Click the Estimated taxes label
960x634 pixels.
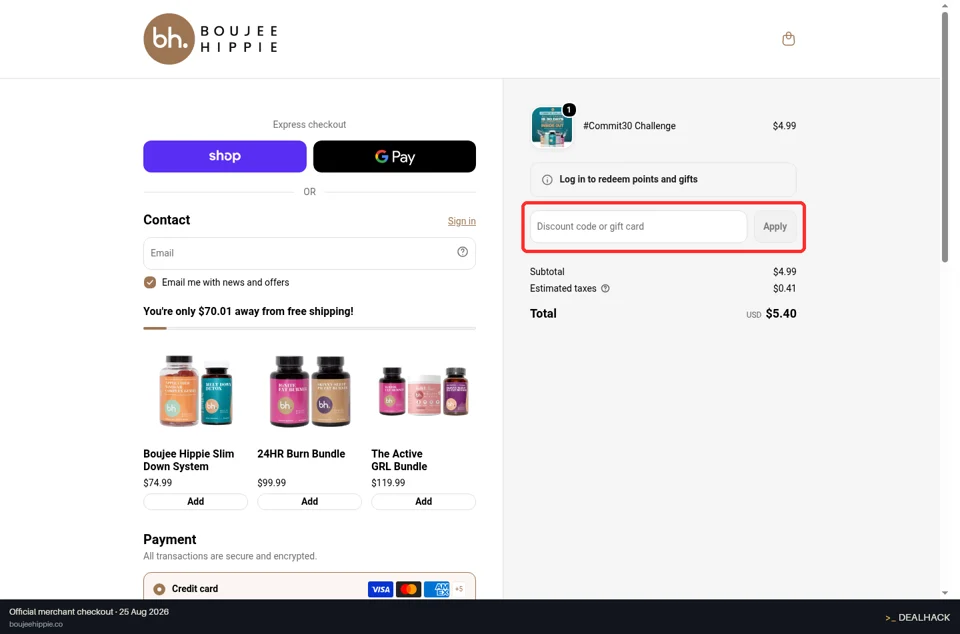click(x=563, y=288)
